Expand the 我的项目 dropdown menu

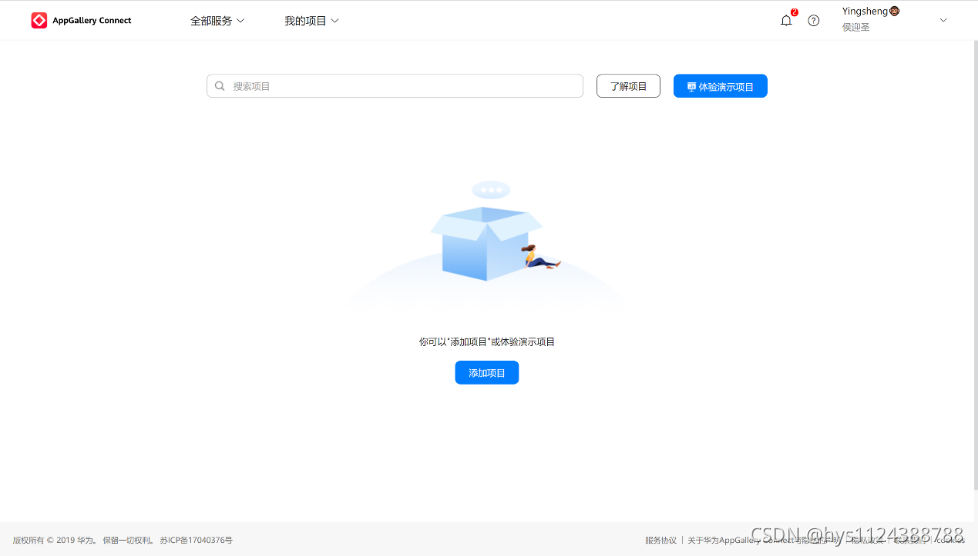[x=311, y=21]
